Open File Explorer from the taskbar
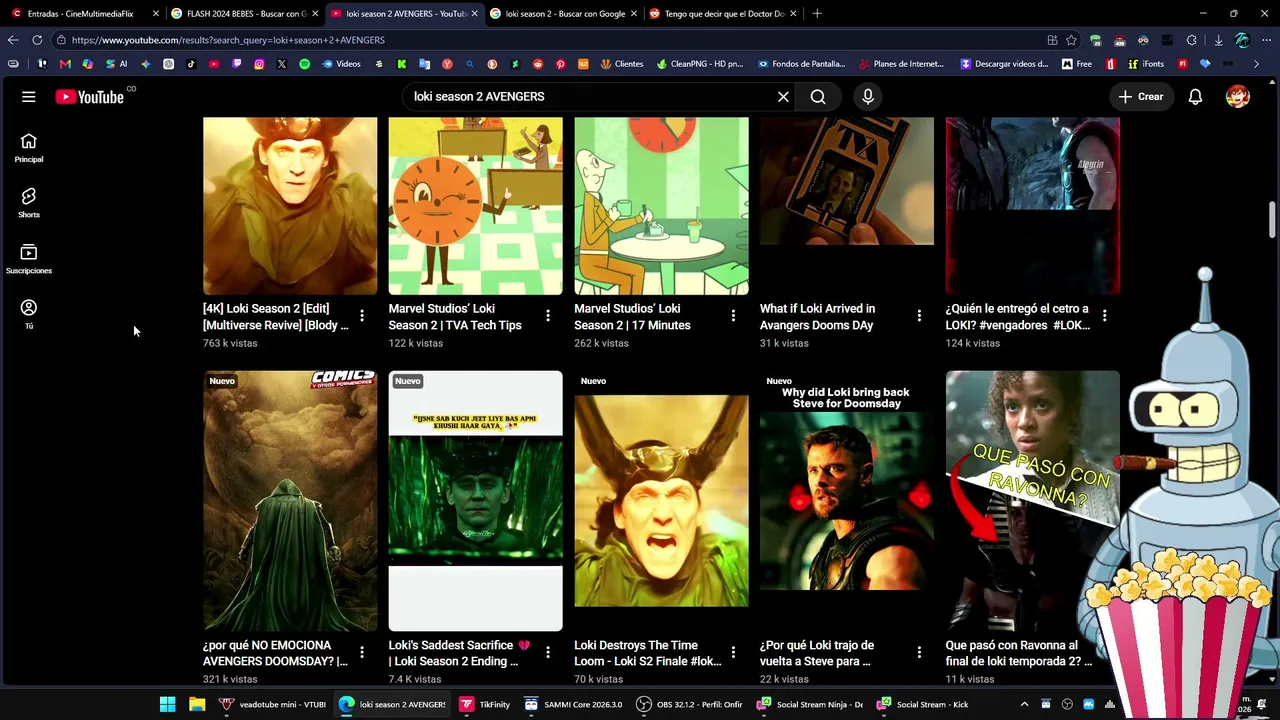 point(197,704)
